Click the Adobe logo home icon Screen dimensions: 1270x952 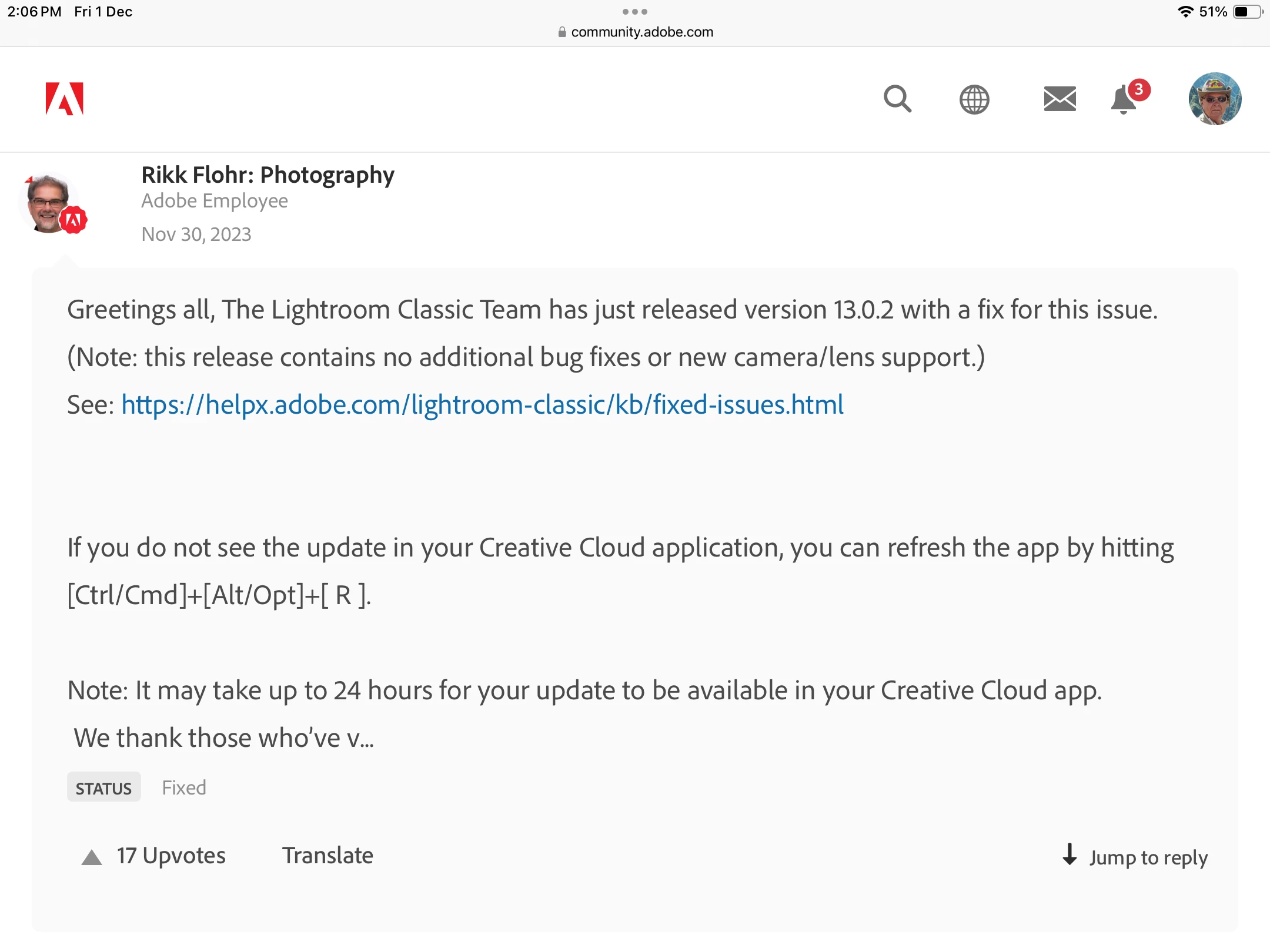click(x=65, y=99)
